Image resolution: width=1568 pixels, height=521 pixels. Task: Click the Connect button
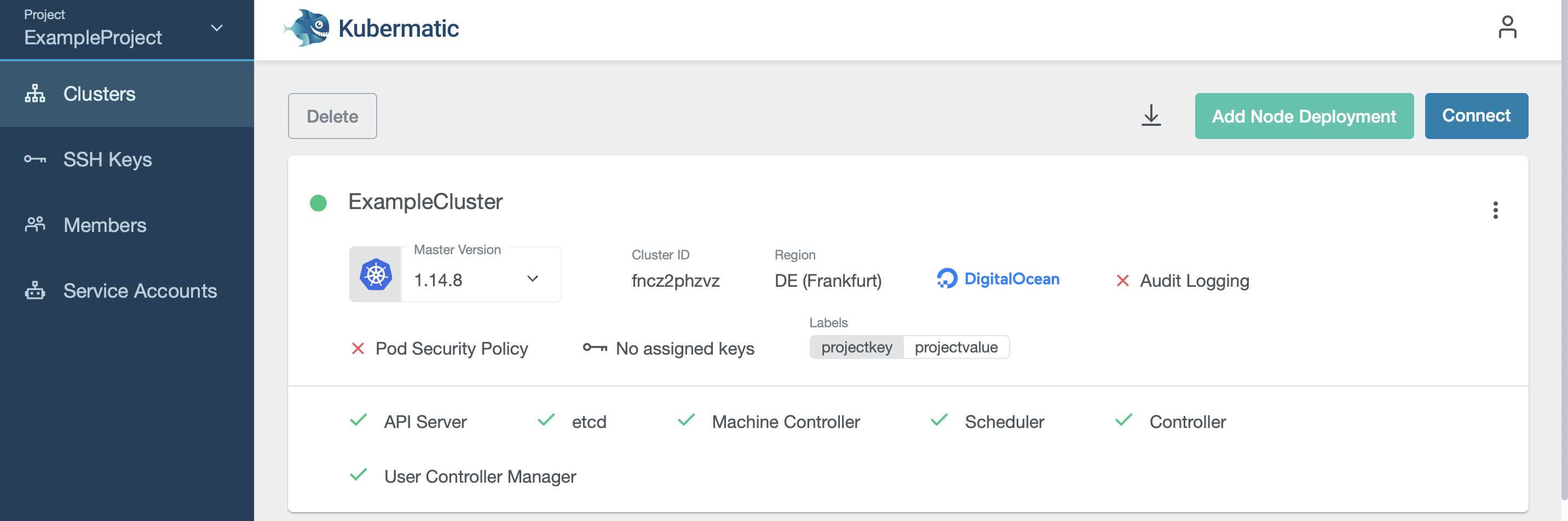[x=1476, y=115]
